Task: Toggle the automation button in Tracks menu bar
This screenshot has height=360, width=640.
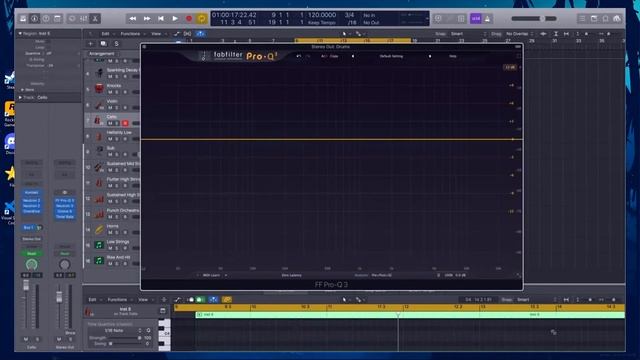Action: [x=177, y=34]
